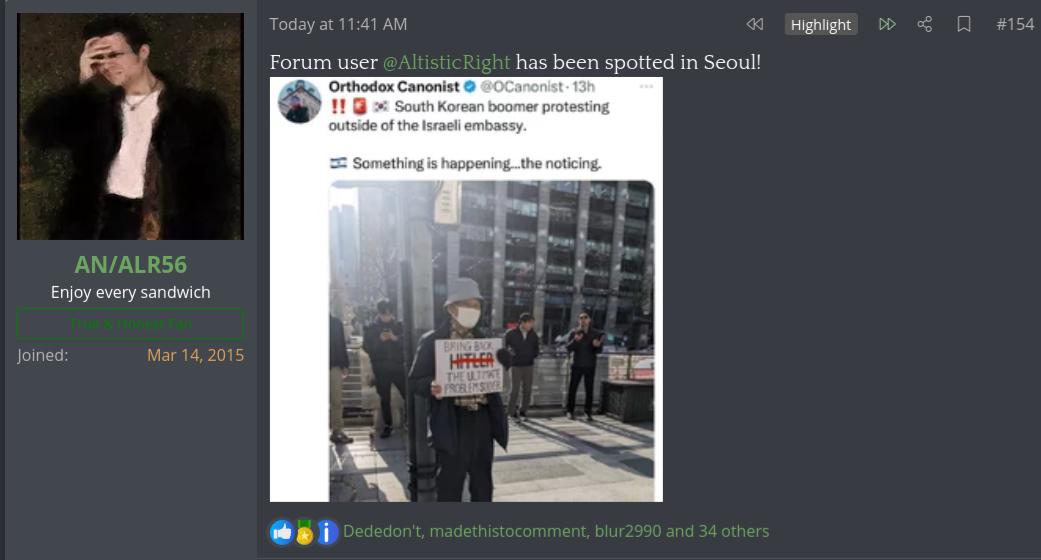Click the blue thumbs-up Like reaction
The height and width of the screenshot is (560, 1041).
(x=282, y=532)
